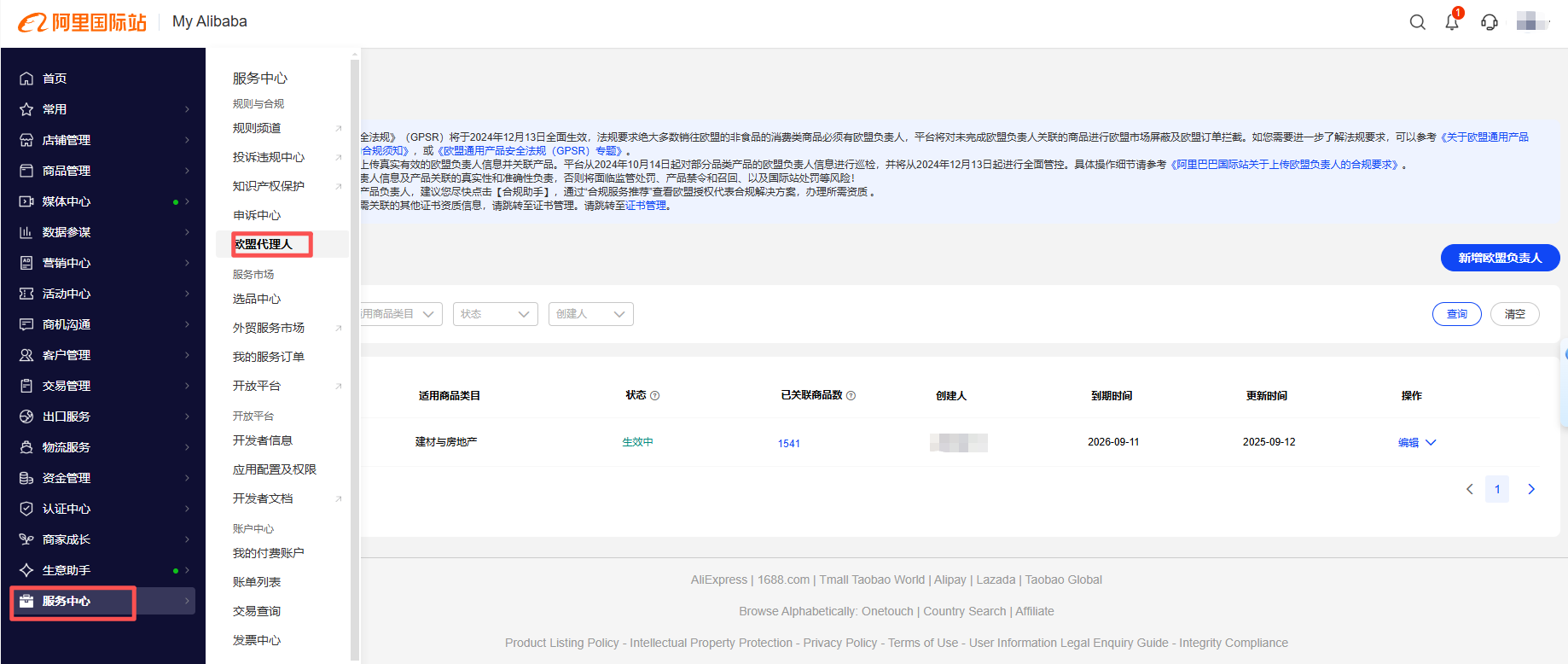Select 欧盟代理人 in the submenu
The height and width of the screenshot is (664, 1568).
pyautogui.click(x=264, y=244)
